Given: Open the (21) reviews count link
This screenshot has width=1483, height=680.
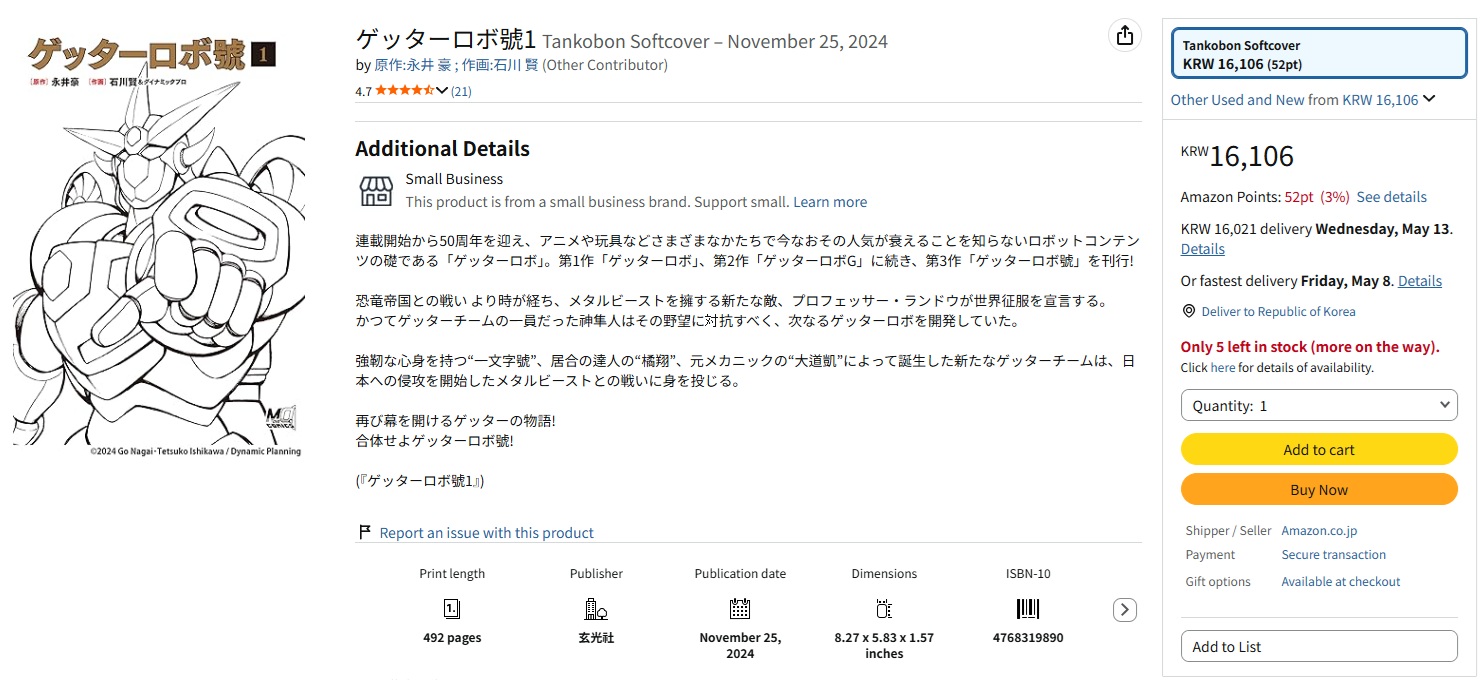Looking at the screenshot, I should pyautogui.click(x=461, y=91).
